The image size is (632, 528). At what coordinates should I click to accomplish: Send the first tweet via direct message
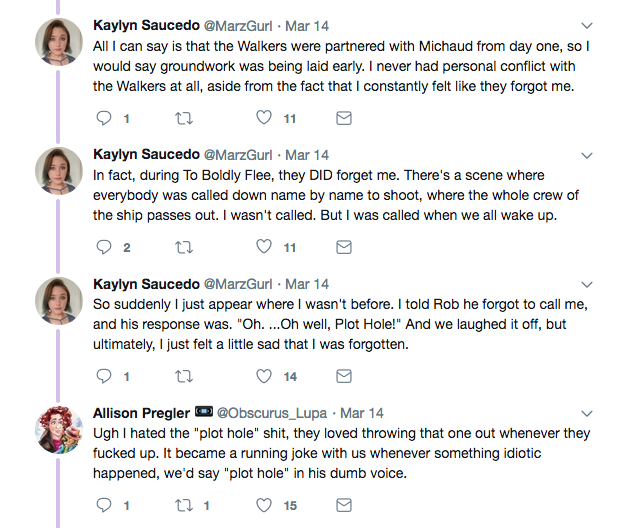coord(343,118)
